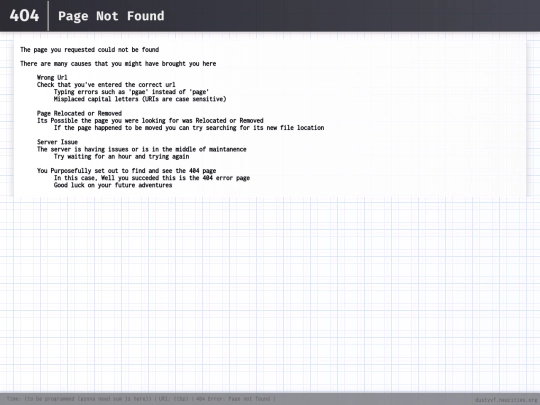The height and width of the screenshot is (405, 540).
Task: Click 'The page you requested could not be found'
Action: click(90, 50)
